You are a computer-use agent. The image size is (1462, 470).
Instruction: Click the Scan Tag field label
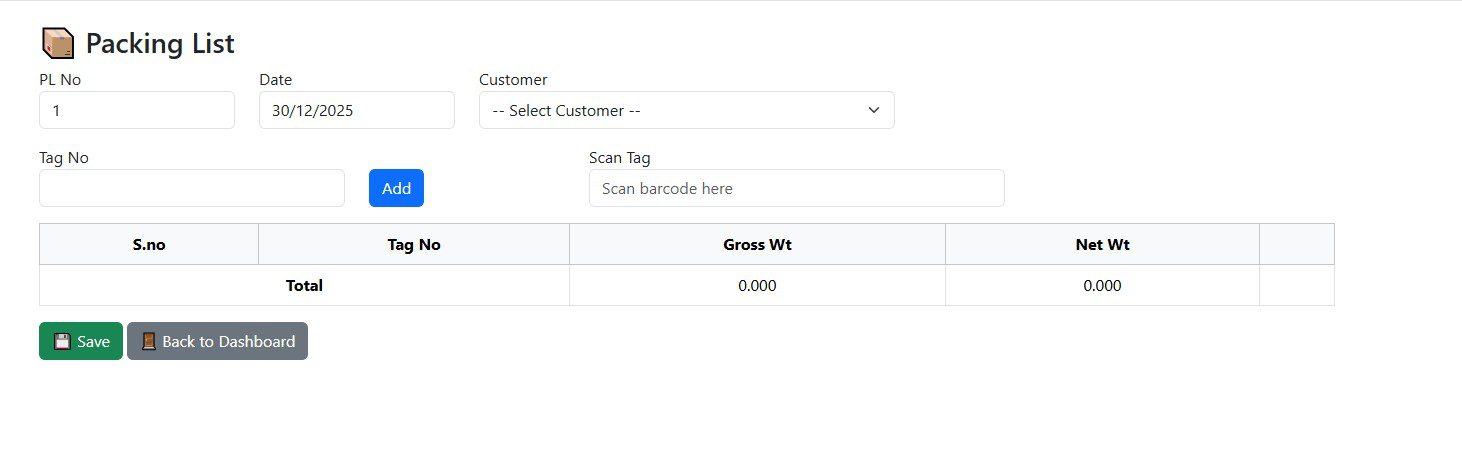619,157
